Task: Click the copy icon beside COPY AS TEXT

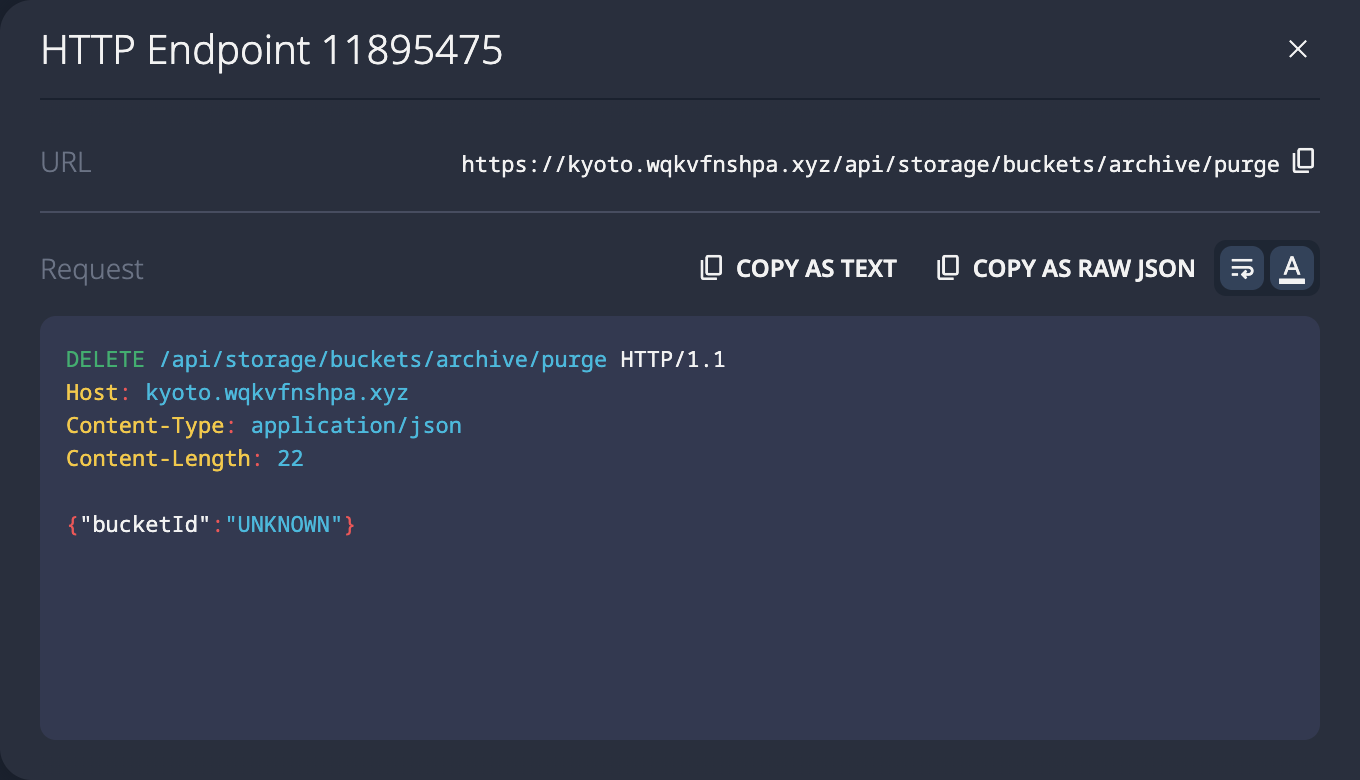Action: [x=711, y=268]
